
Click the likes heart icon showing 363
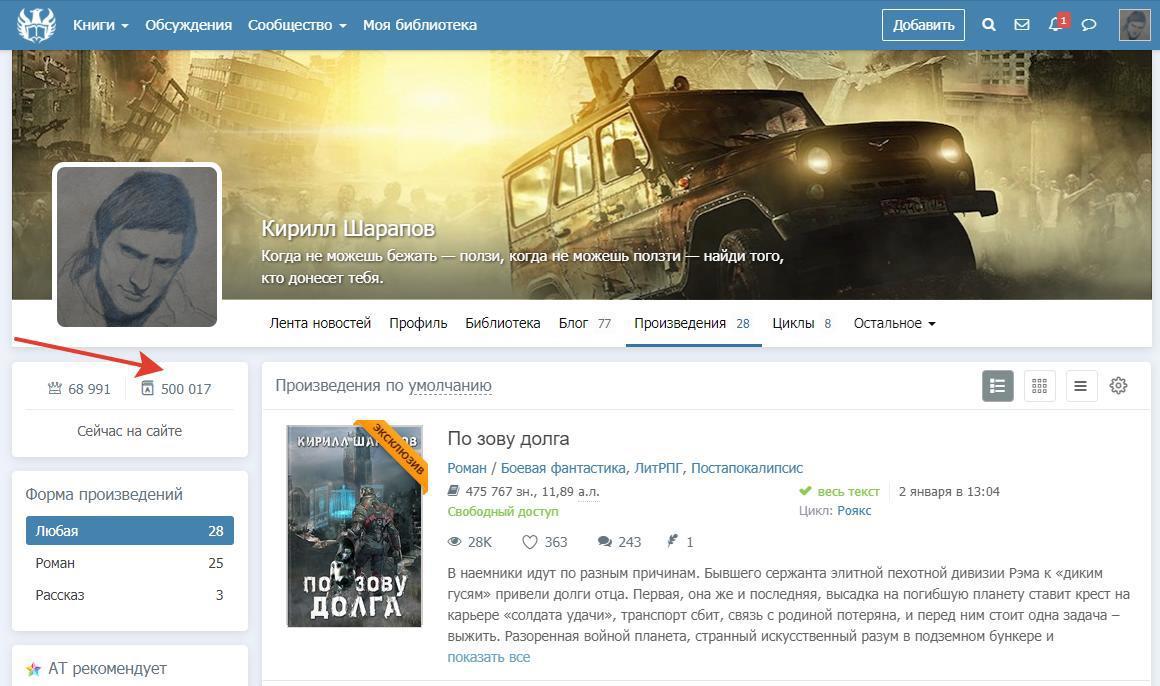click(530, 542)
